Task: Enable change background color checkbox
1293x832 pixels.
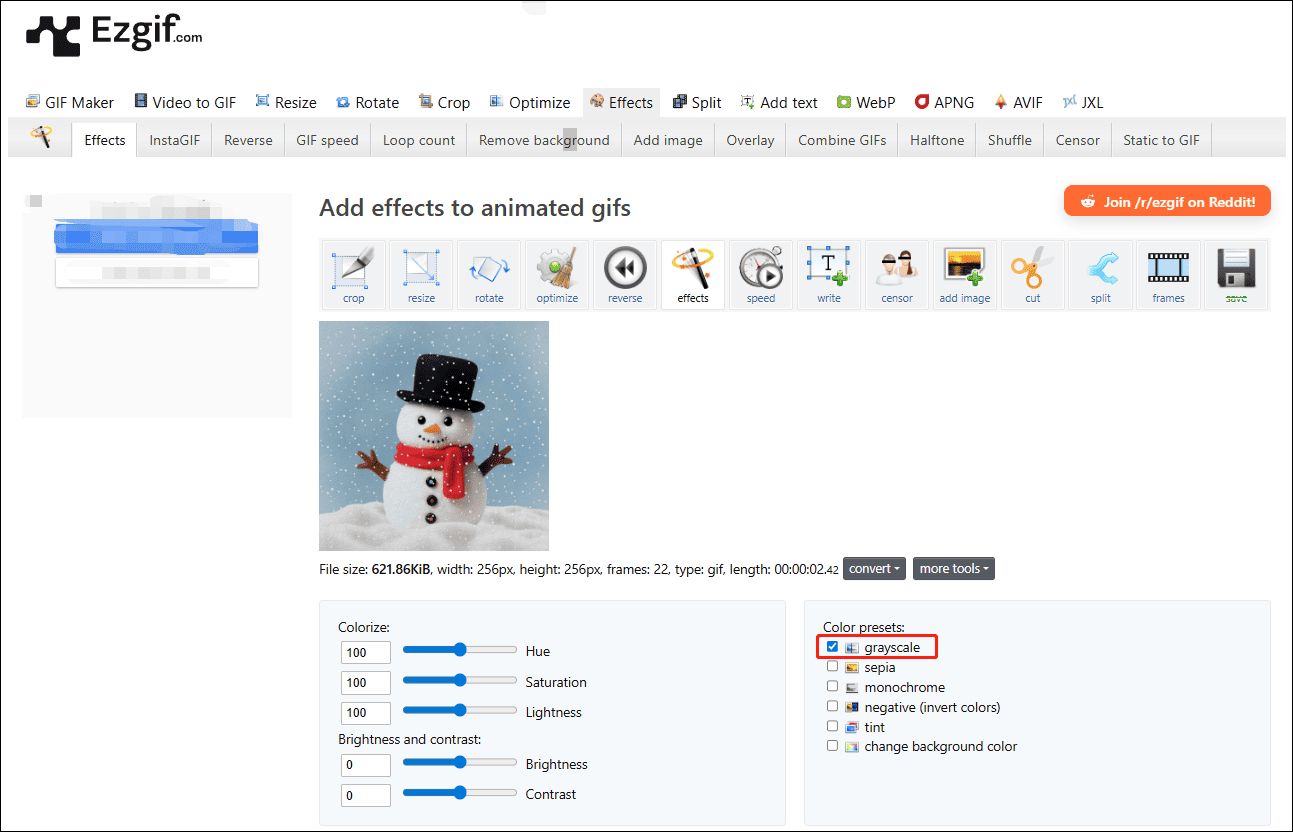Action: pos(832,745)
